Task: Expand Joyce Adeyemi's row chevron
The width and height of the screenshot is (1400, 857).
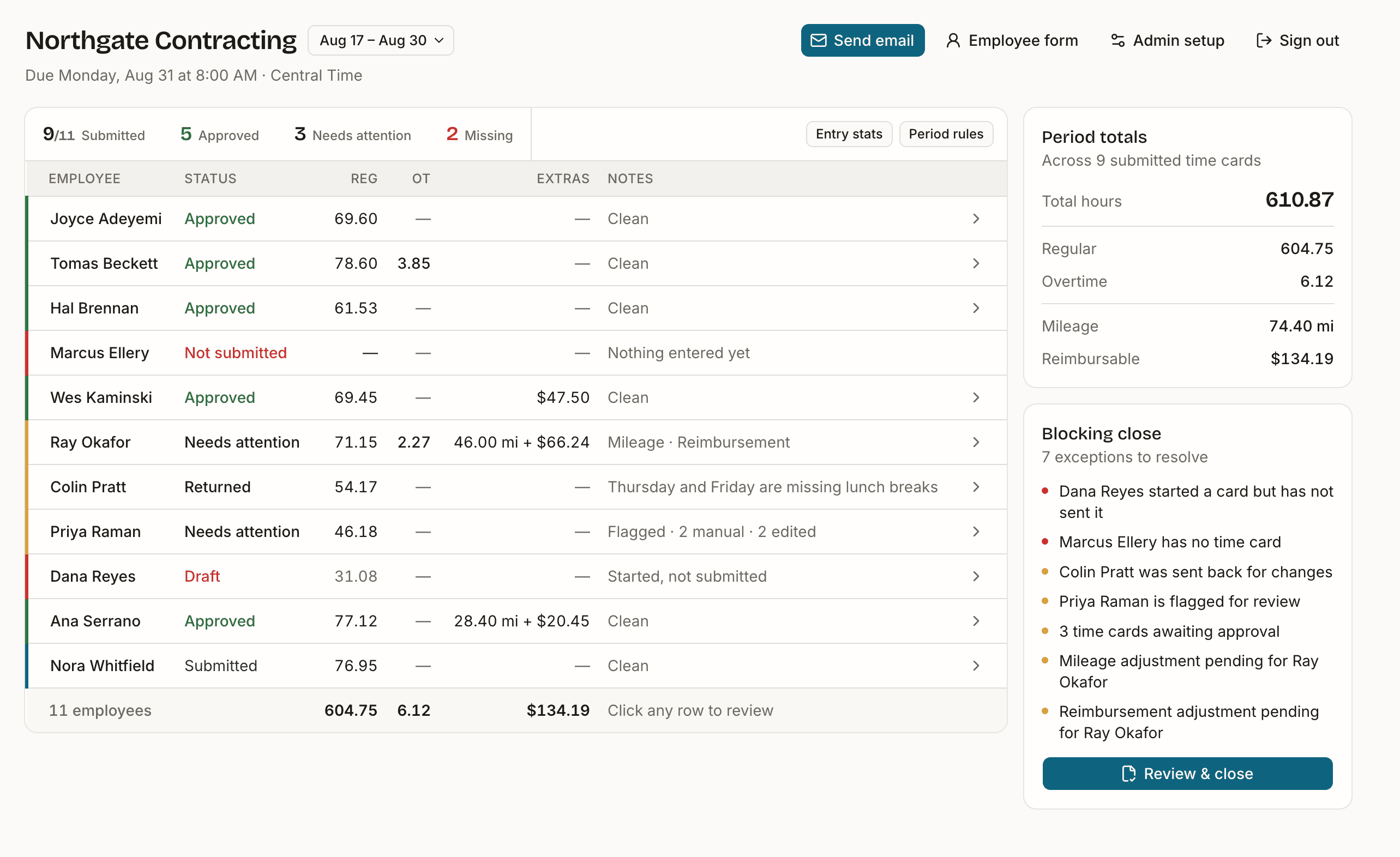Action: coord(976,219)
